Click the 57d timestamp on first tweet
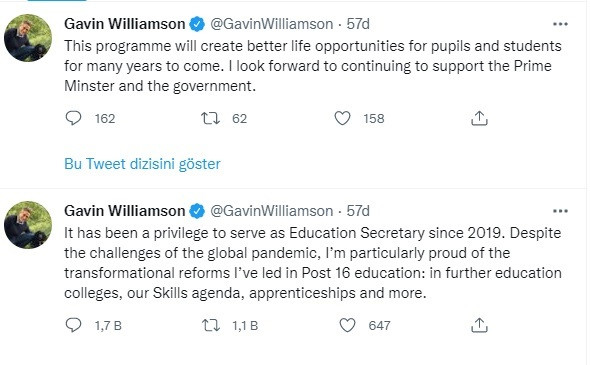The image size is (590, 365). pyautogui.click(x=358, y=24)
